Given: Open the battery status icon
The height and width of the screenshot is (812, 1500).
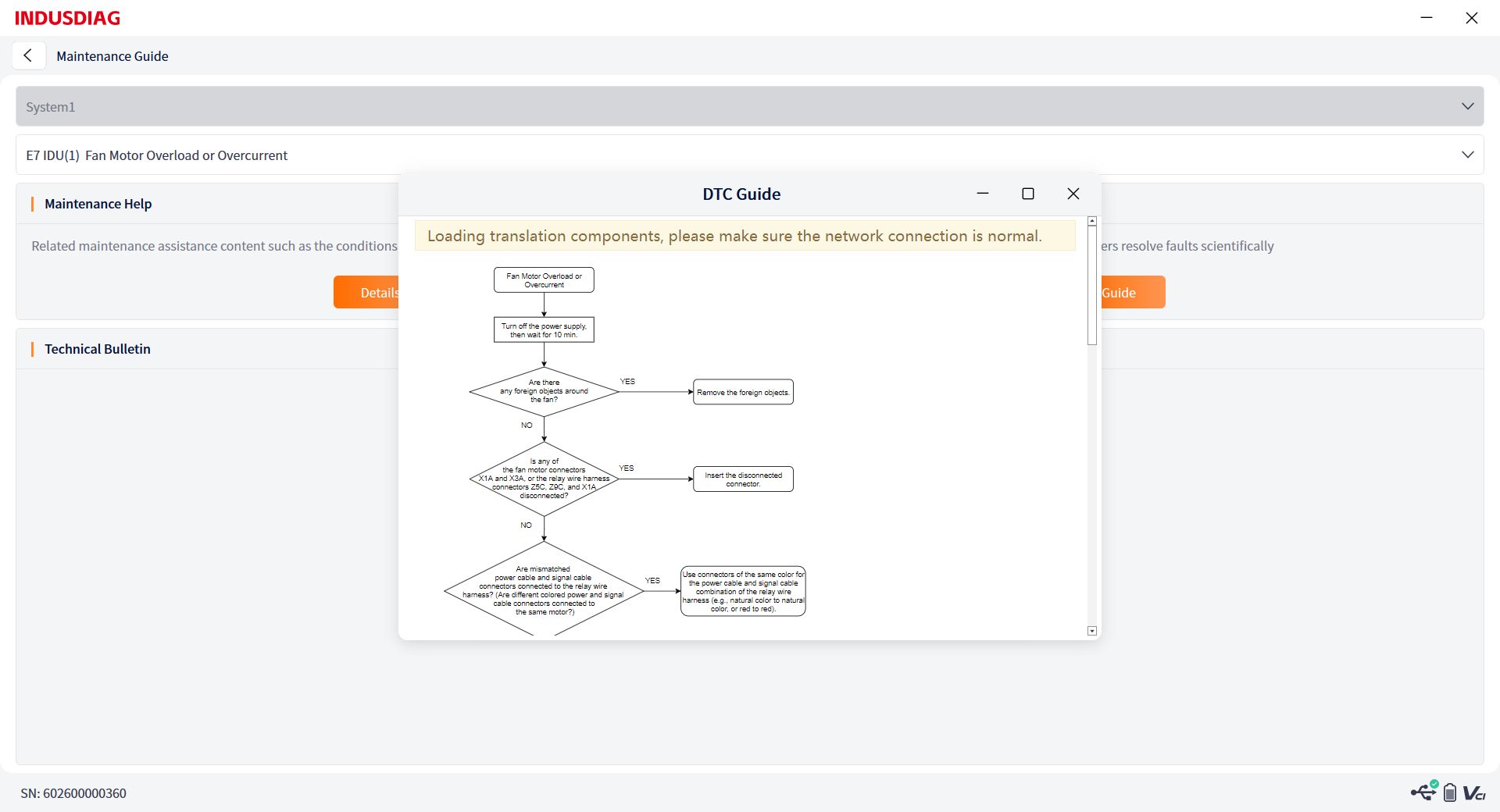Looking at the screenshot, I should (x=1450, y=792).
